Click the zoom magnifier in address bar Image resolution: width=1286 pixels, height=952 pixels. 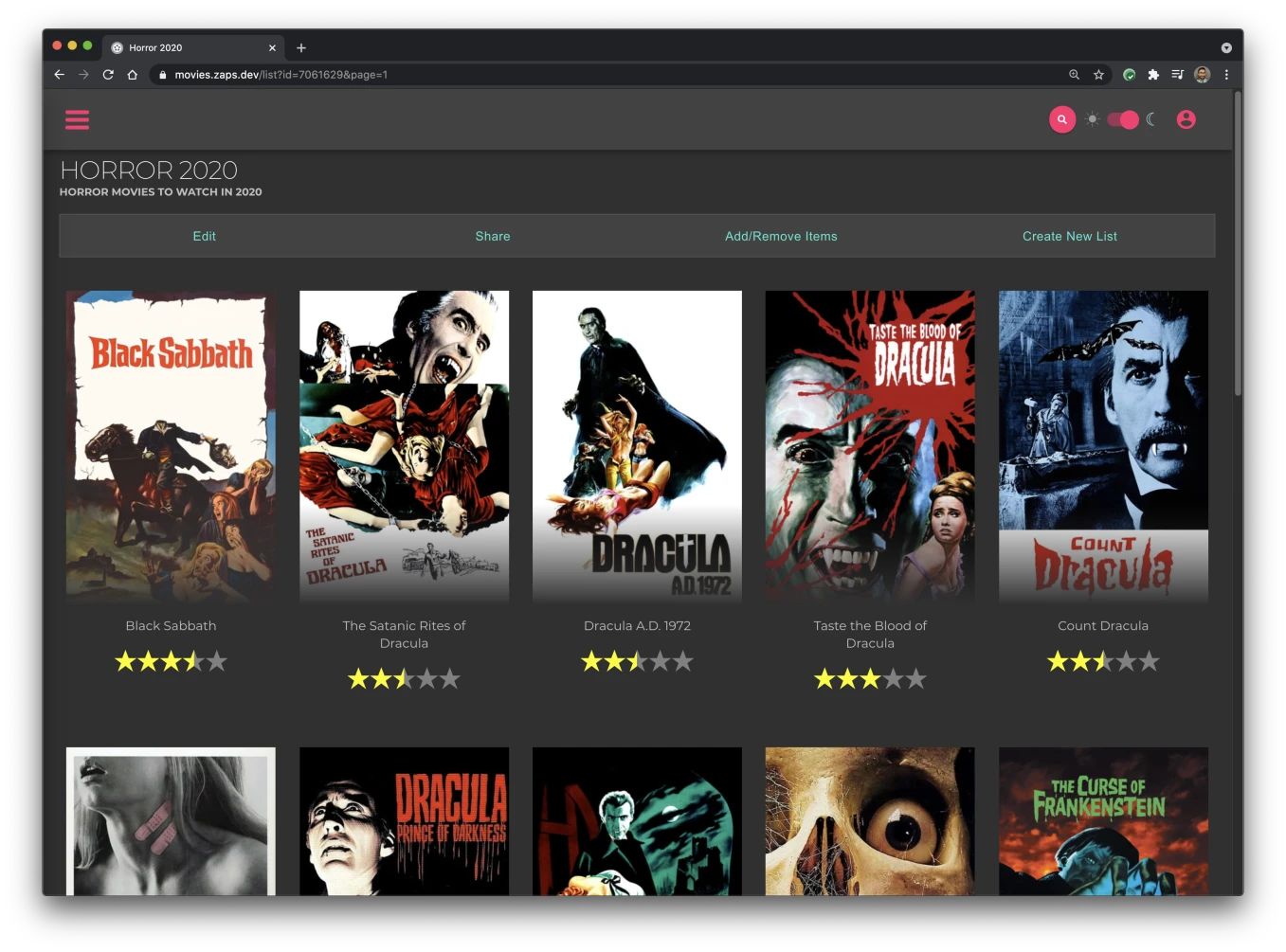click(1074, 74)
